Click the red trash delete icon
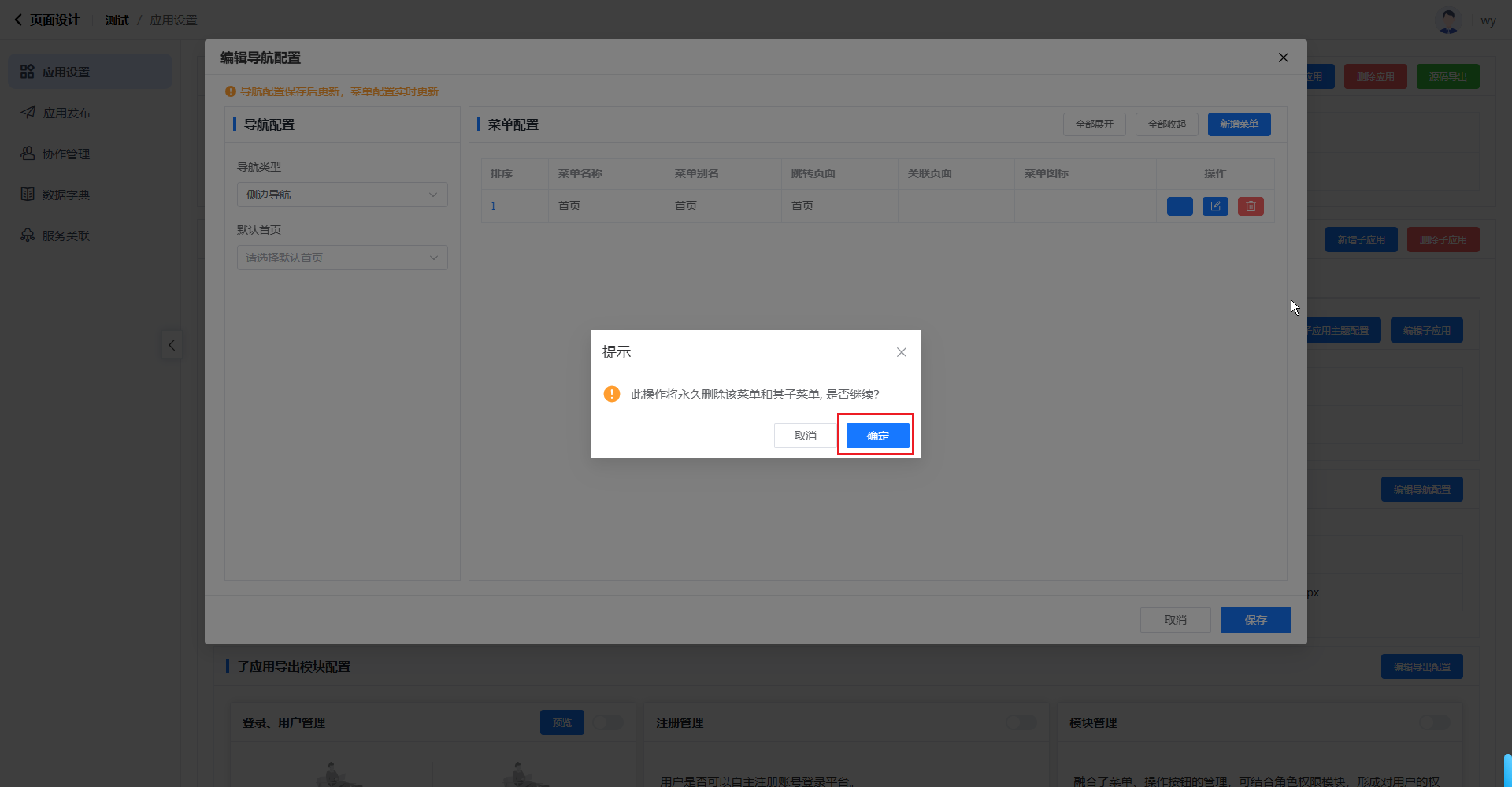This screenshot has height=787, width=1512. tap(1251, 206)
